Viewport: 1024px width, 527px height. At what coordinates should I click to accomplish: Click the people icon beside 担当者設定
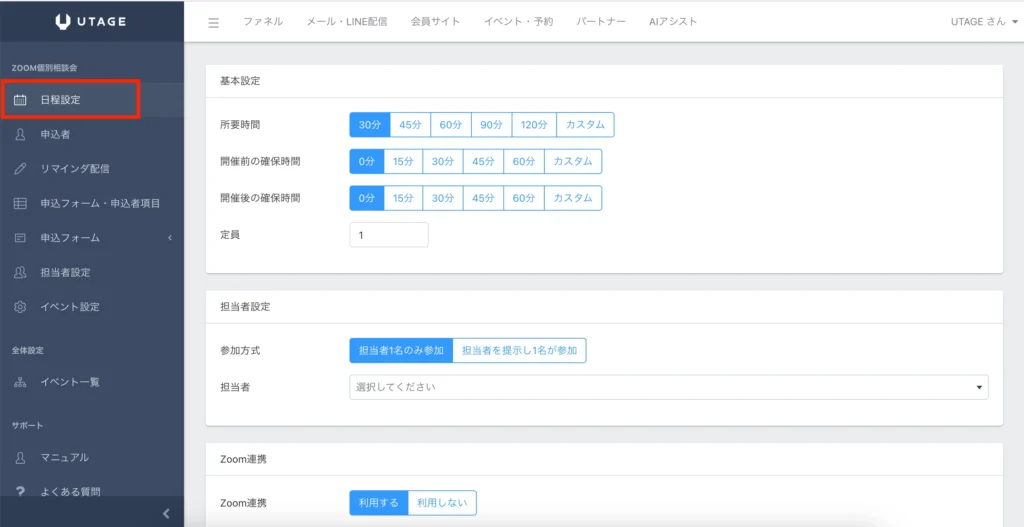tap(20, 272)
